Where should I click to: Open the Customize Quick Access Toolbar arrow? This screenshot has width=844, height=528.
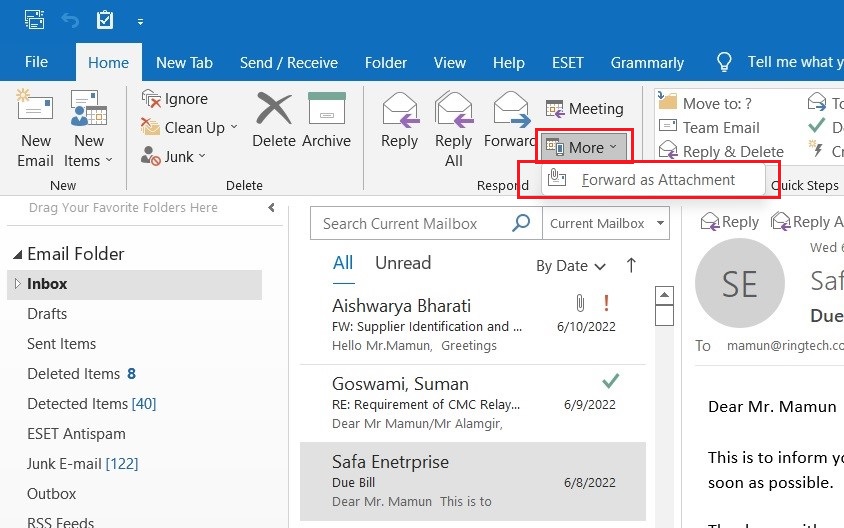pos(140,22)
